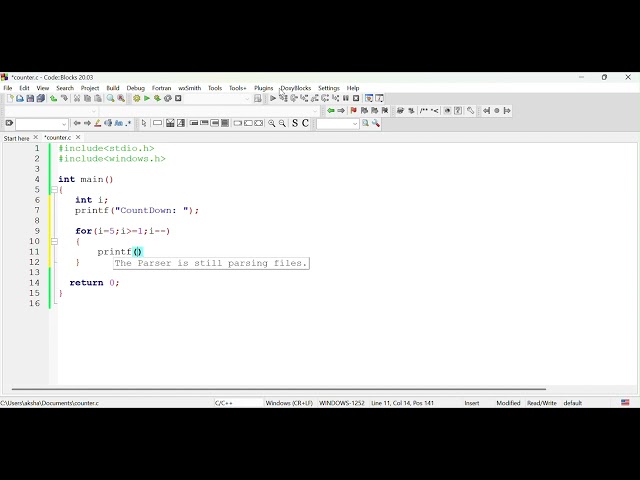Click the S source toggle icon
This screenshot has height=480, width=640.
pyautogui.click(x=295, y=123)
